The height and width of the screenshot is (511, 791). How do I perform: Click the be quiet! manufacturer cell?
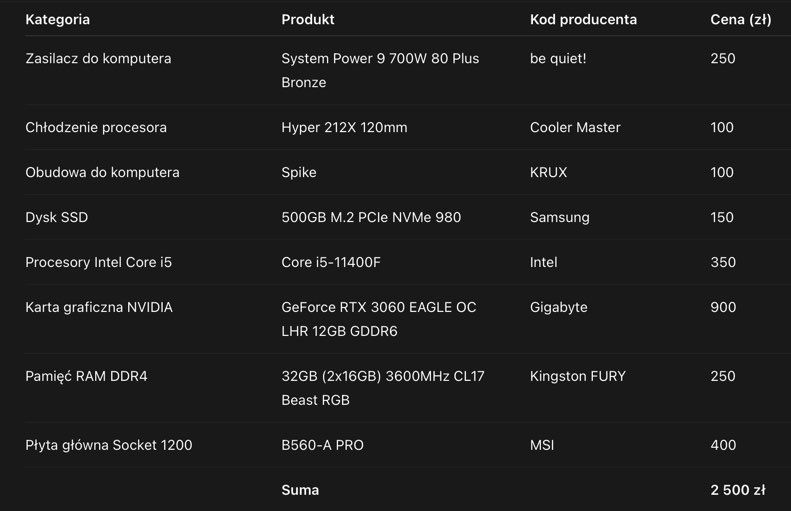coord(558,59)
